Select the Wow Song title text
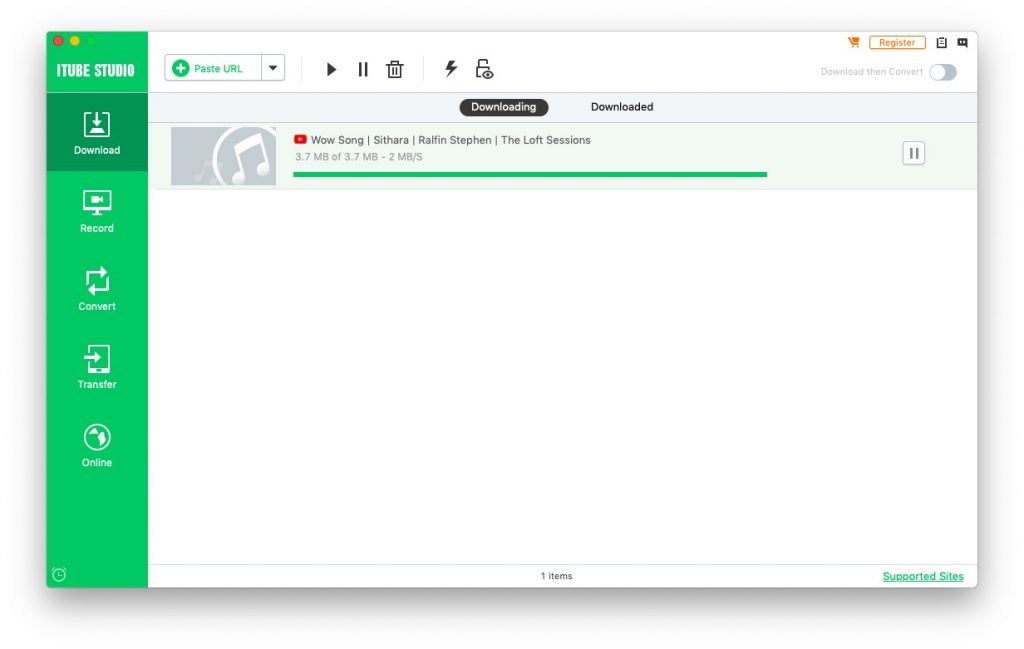This screenshot has width=1024, height=649. point(451,140)
